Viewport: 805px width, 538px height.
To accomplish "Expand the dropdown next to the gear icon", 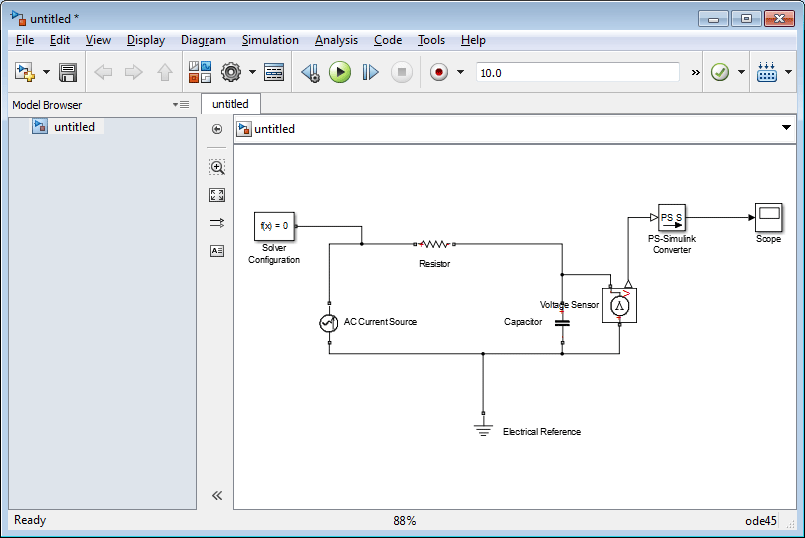I will point(252,72).
